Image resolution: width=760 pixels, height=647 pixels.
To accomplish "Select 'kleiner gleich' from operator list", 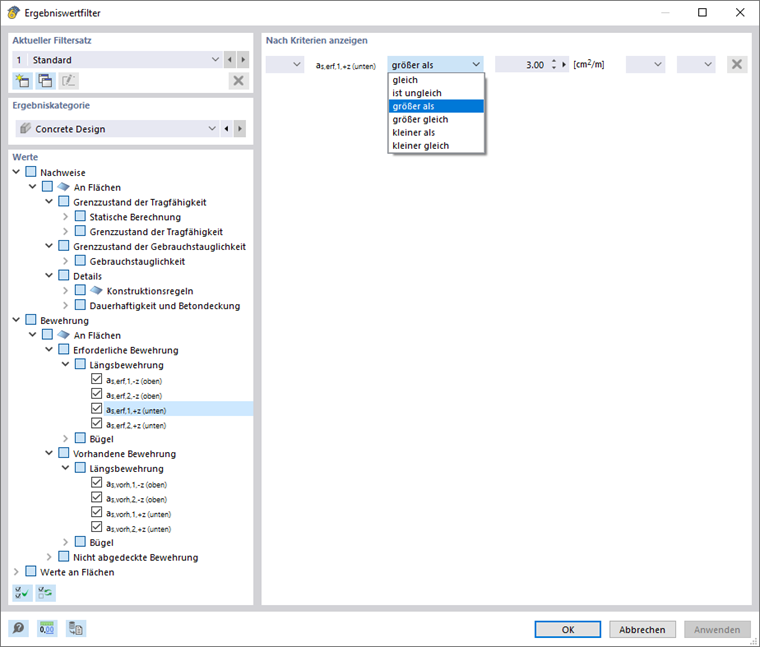I will [x=436, y=145].
